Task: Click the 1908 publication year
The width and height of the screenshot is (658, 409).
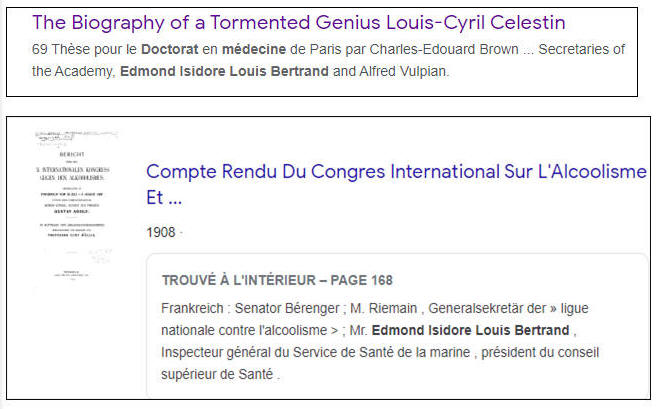Action: [160, 232]
